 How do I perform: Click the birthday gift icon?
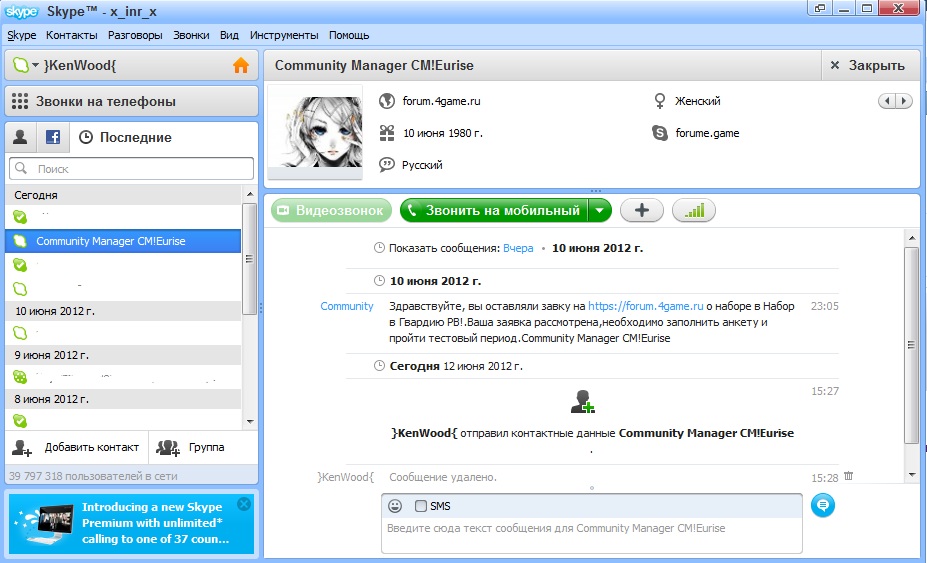click(387, 133)
